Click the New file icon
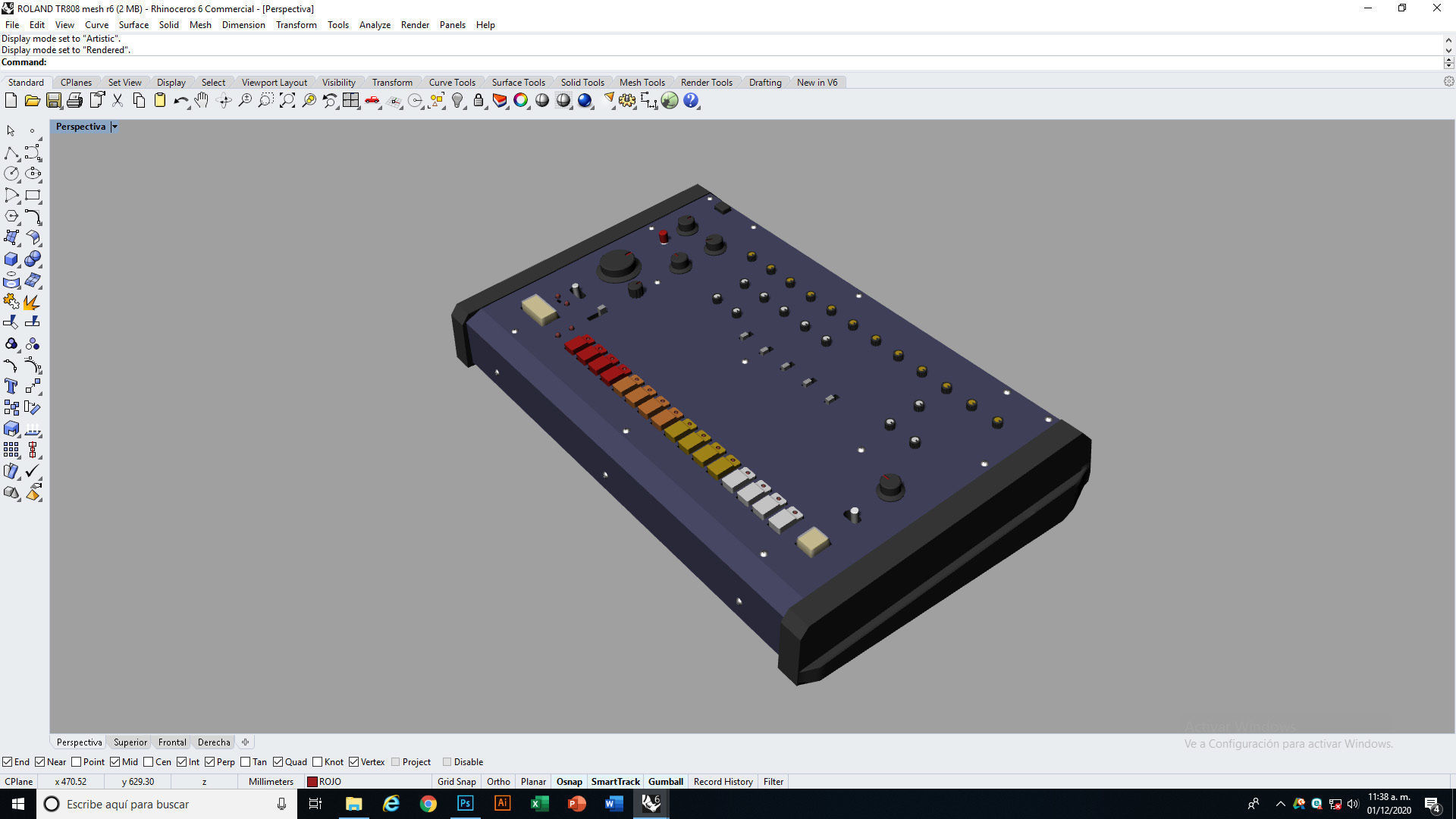The image size is (1456, 819). (11, 100)
